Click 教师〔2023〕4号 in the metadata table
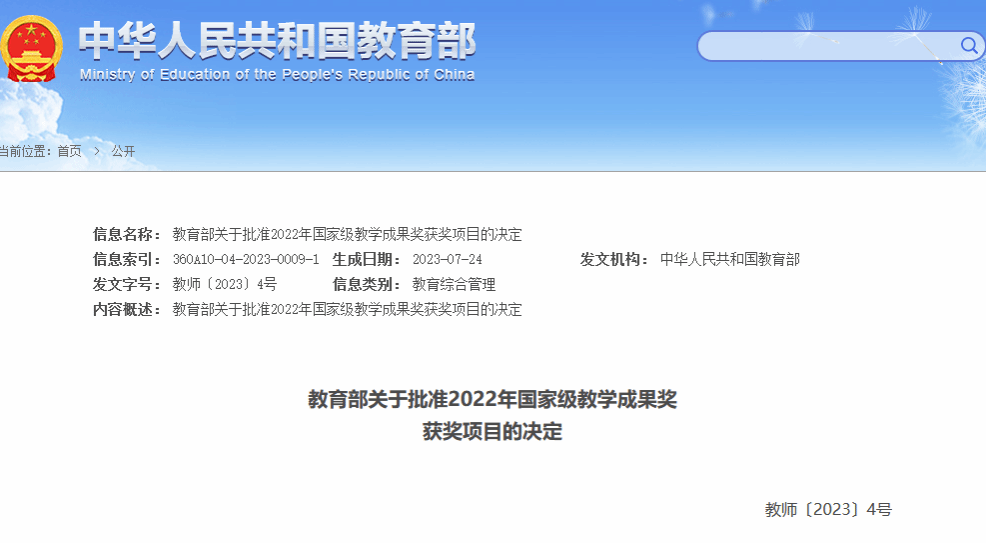986x543 pixels. point(224,284)
